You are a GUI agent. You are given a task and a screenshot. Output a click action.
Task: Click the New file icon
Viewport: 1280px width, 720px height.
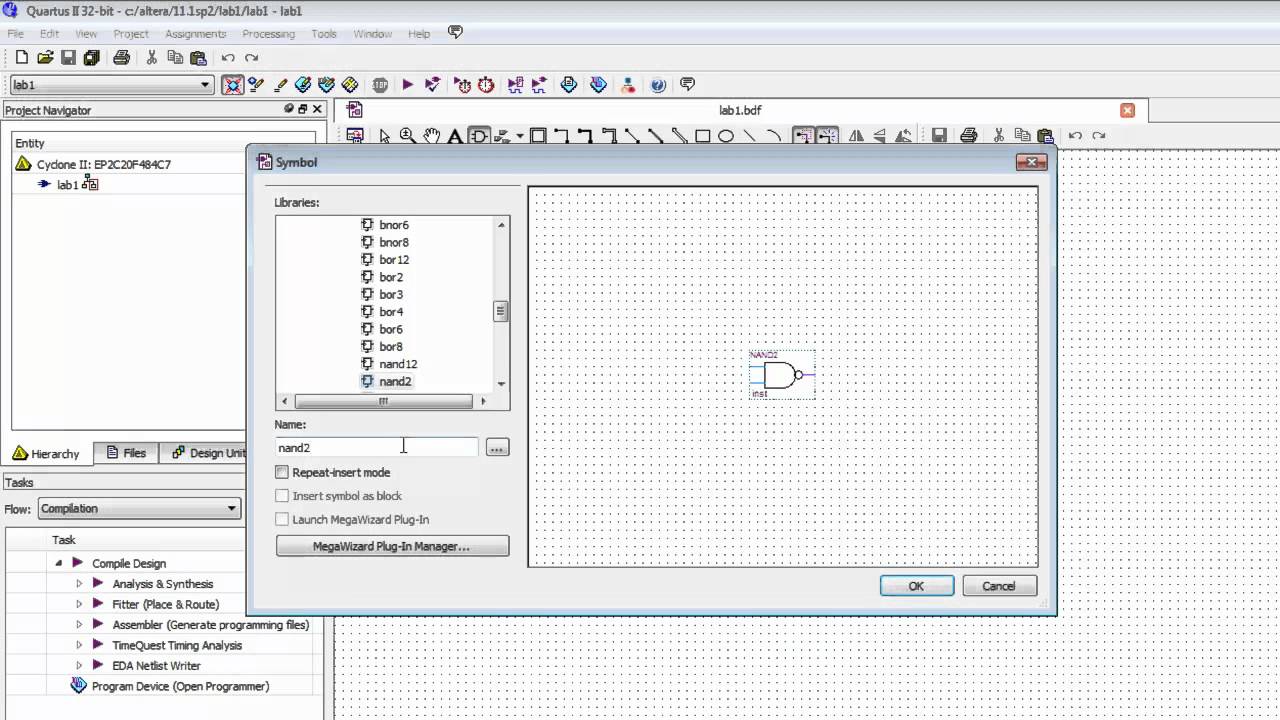pyautogui.click(x=21, y=58)
